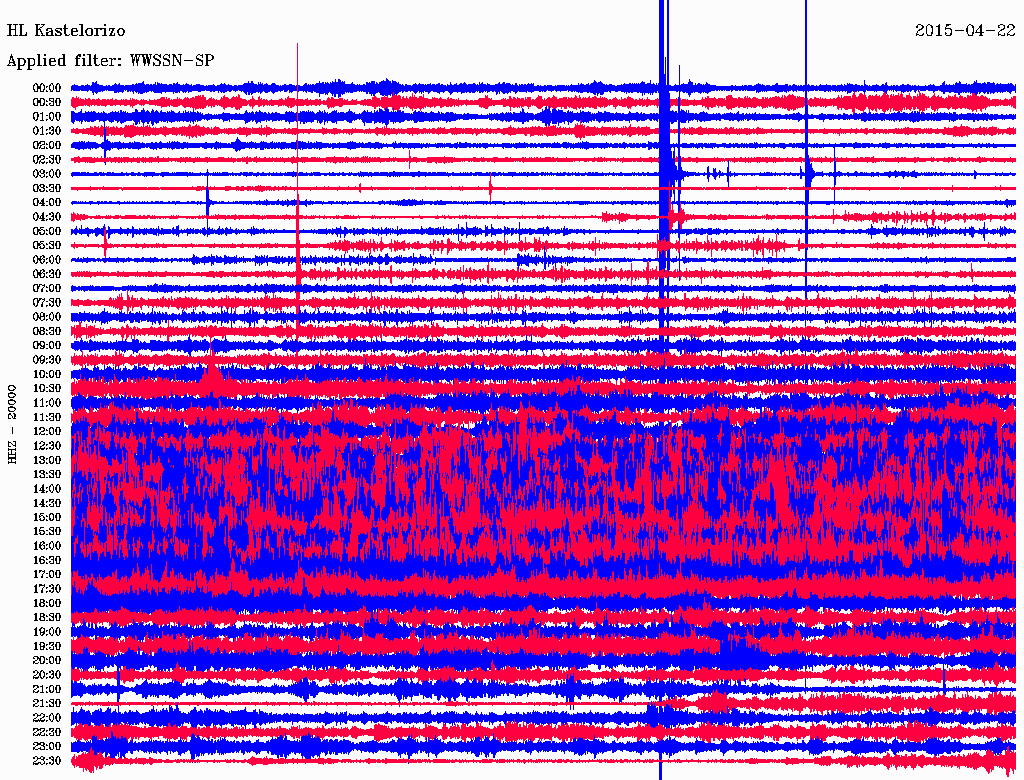
Task: Click the 01:30 time label
Action: click(x=47, y=131)
